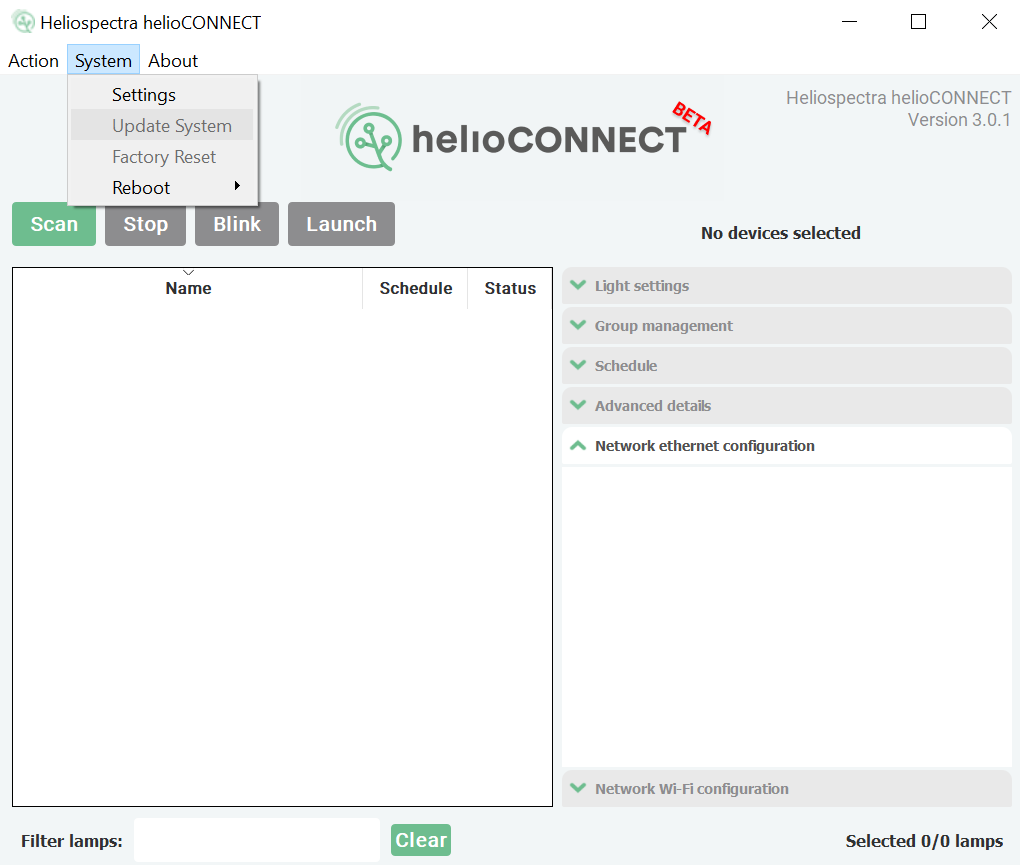Maximize the helioCONNECT window
1020x865 pixels.
[x=919, y=22]
